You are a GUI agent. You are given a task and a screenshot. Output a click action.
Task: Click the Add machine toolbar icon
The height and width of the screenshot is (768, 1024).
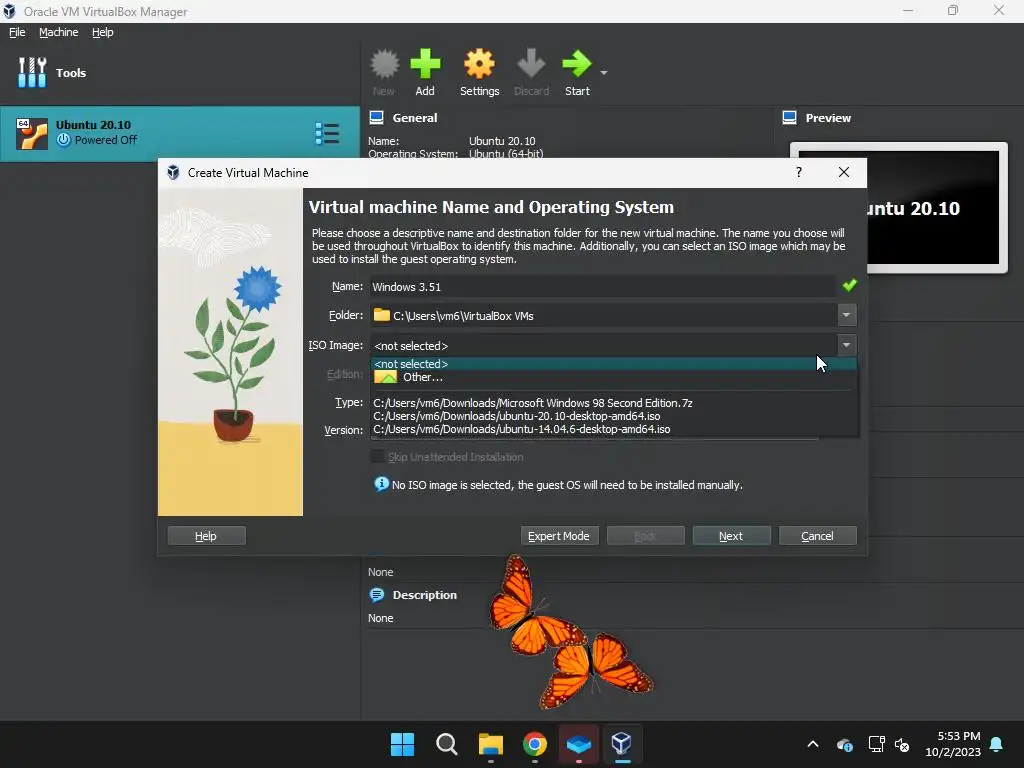coord(425,72)
